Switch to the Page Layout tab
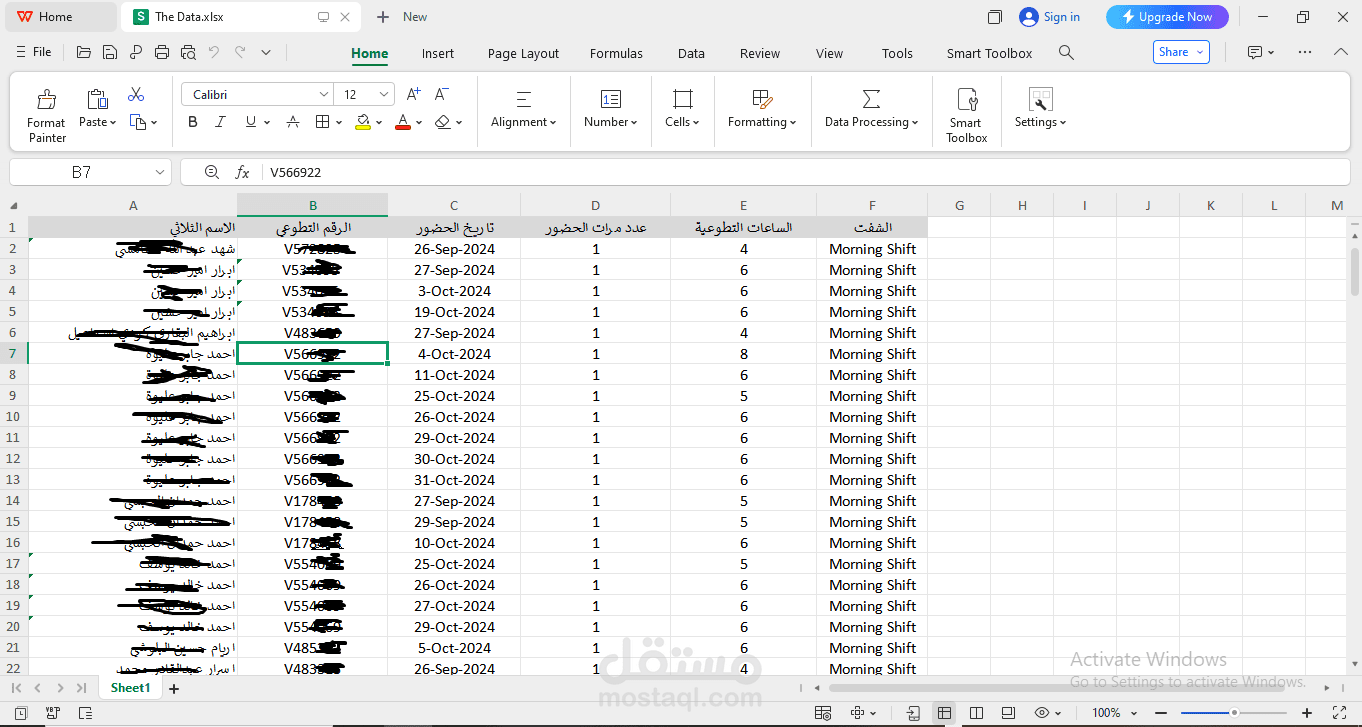Image resolution: width=1362 pixels, height=727 pixels. (523, 54)
